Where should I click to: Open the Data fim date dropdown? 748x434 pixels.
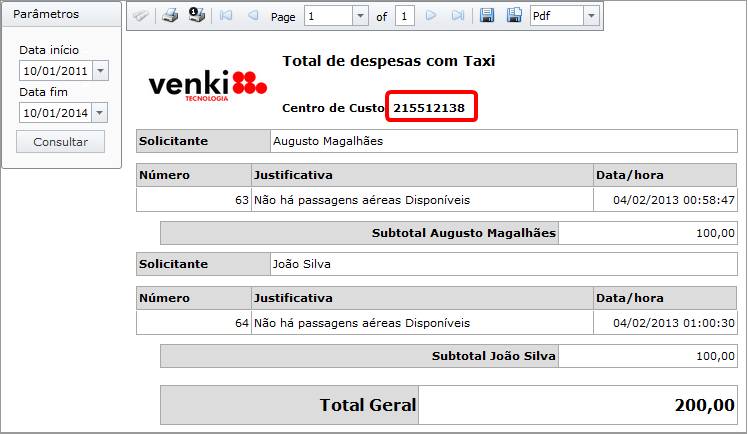click(100, 113)
